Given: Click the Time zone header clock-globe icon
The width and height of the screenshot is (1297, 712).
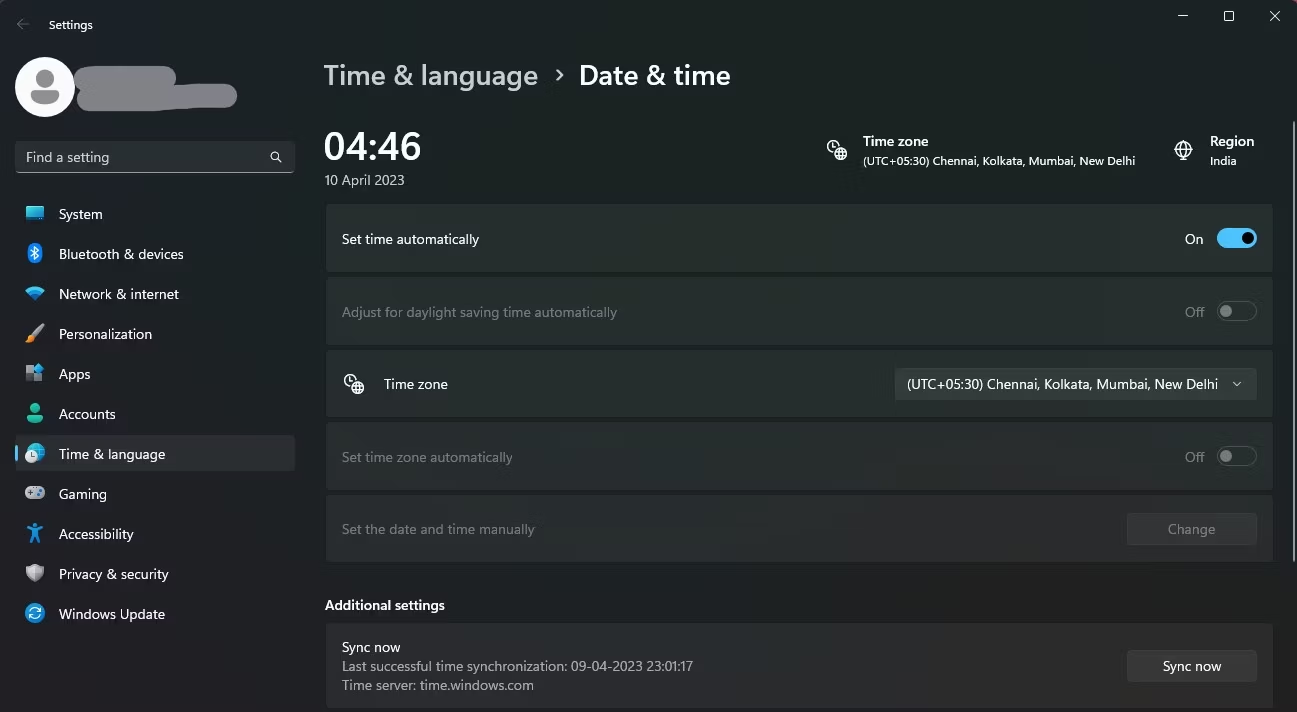Looking at the screenshot, I should pyautogui.click(x=837, y=150).
